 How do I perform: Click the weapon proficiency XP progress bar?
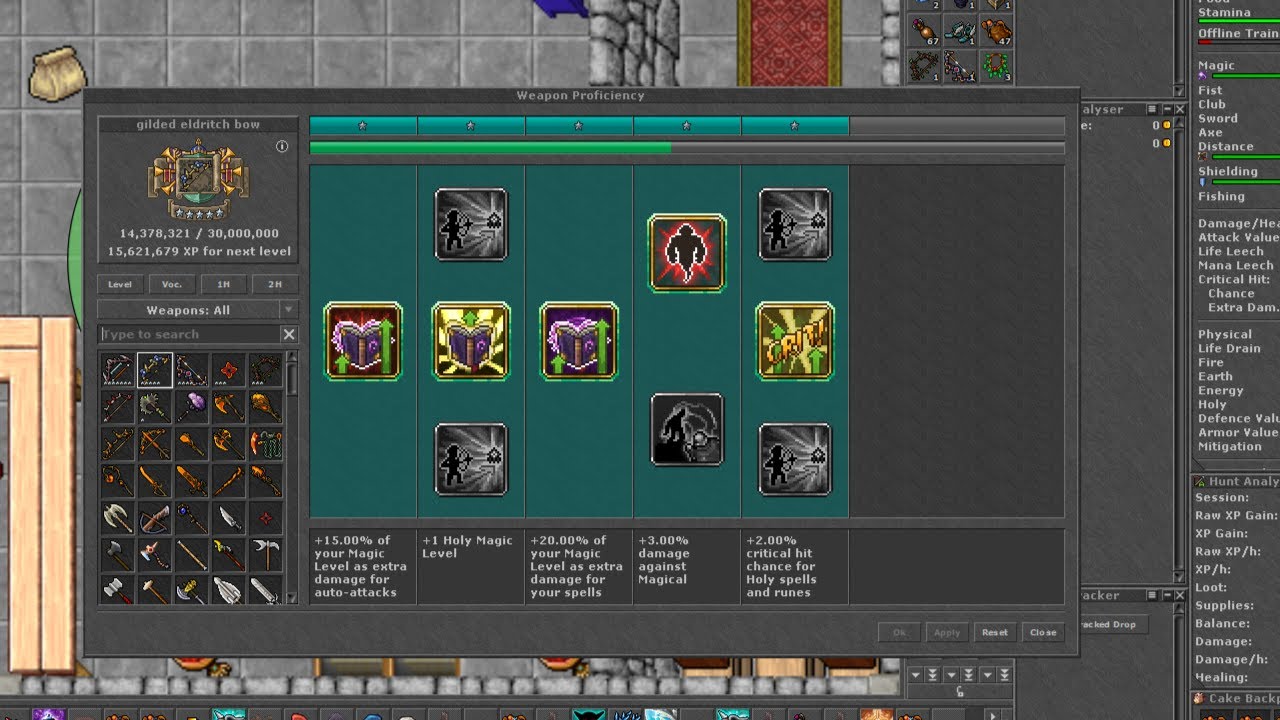pyautogui.click(x=687, y=148)
